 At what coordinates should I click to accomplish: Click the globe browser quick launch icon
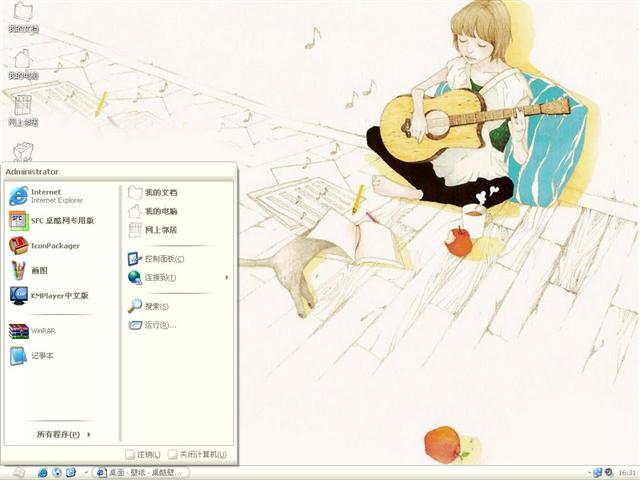coord(57,473)
